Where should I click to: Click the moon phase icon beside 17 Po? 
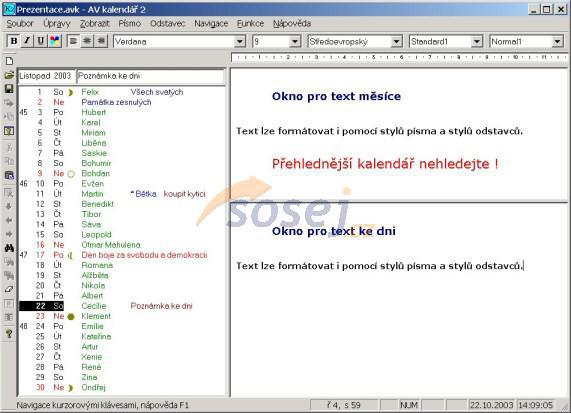tap(71, 256)
